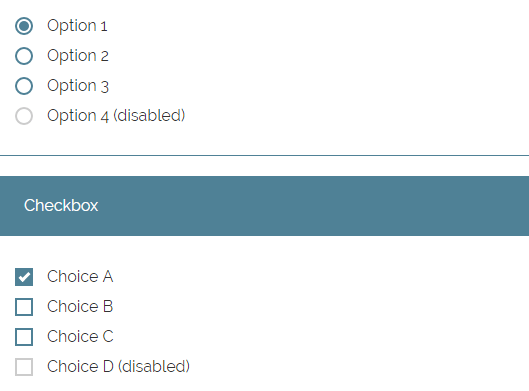The width and height of the screenshot is (529, 391).
Task: Enable the Choice C checkbox
Action: click(x=24, y=337)
